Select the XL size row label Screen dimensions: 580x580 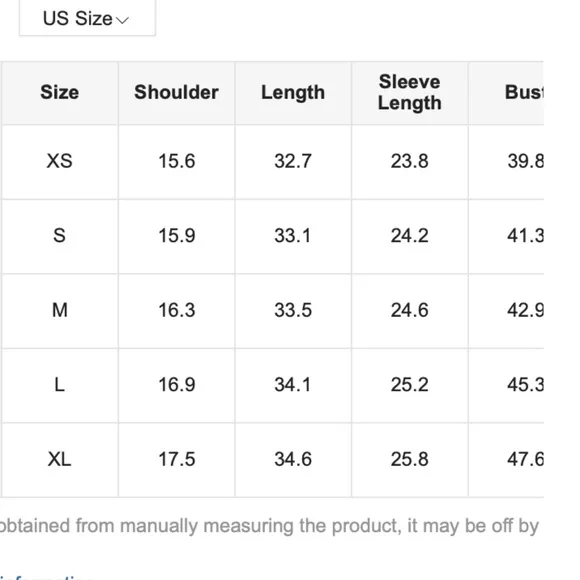pos(60,459)
